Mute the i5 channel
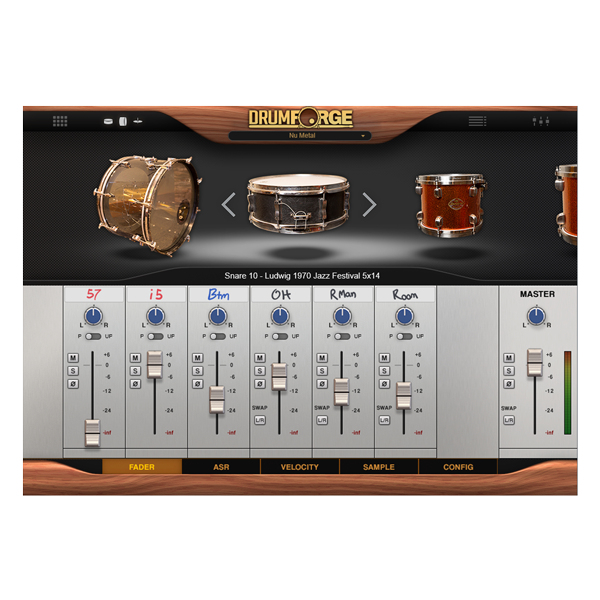This screenshot has height=600, width=600. tap(135, 358)
